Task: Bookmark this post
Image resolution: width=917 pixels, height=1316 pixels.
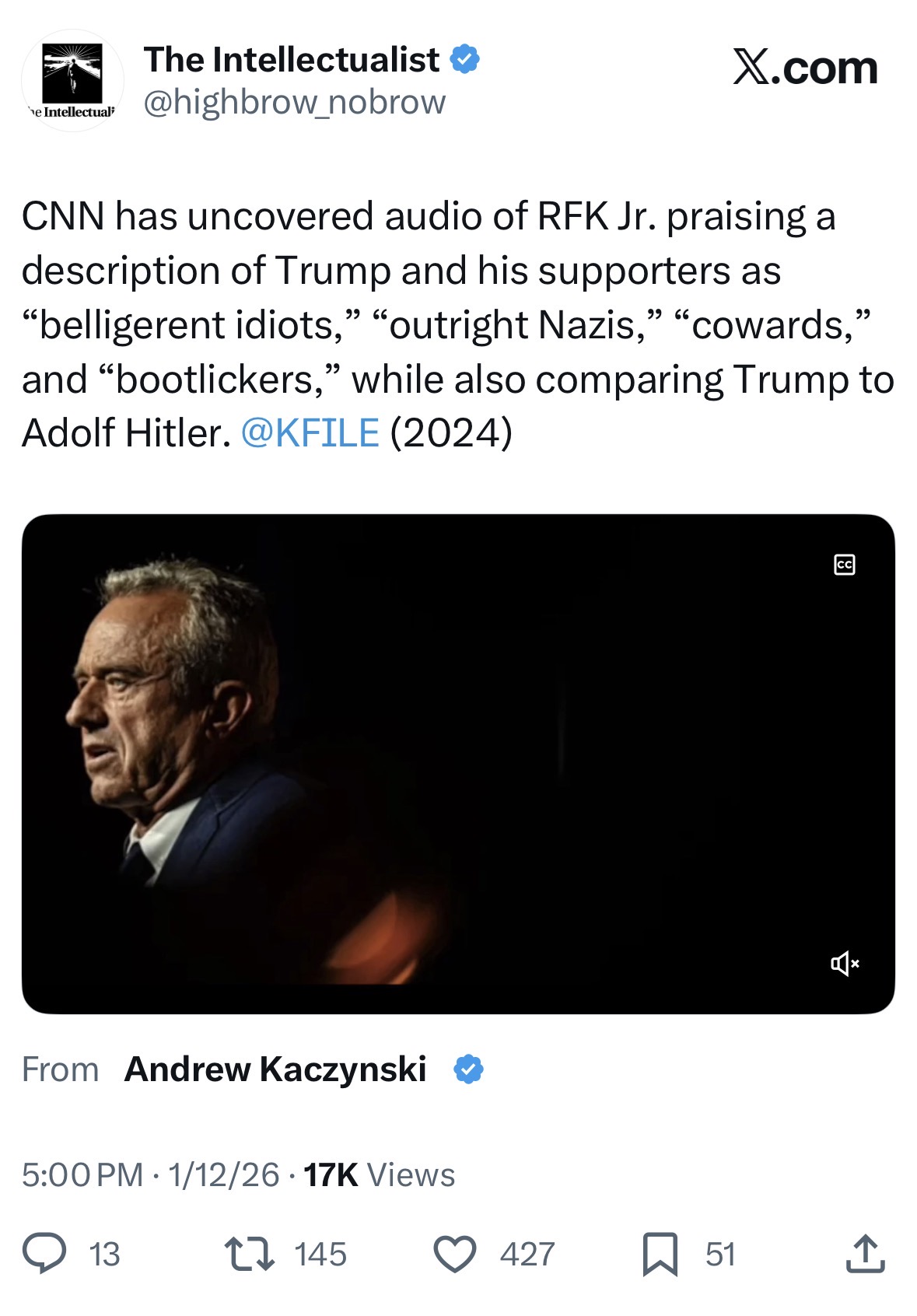Action: [x=660, y=1254]
